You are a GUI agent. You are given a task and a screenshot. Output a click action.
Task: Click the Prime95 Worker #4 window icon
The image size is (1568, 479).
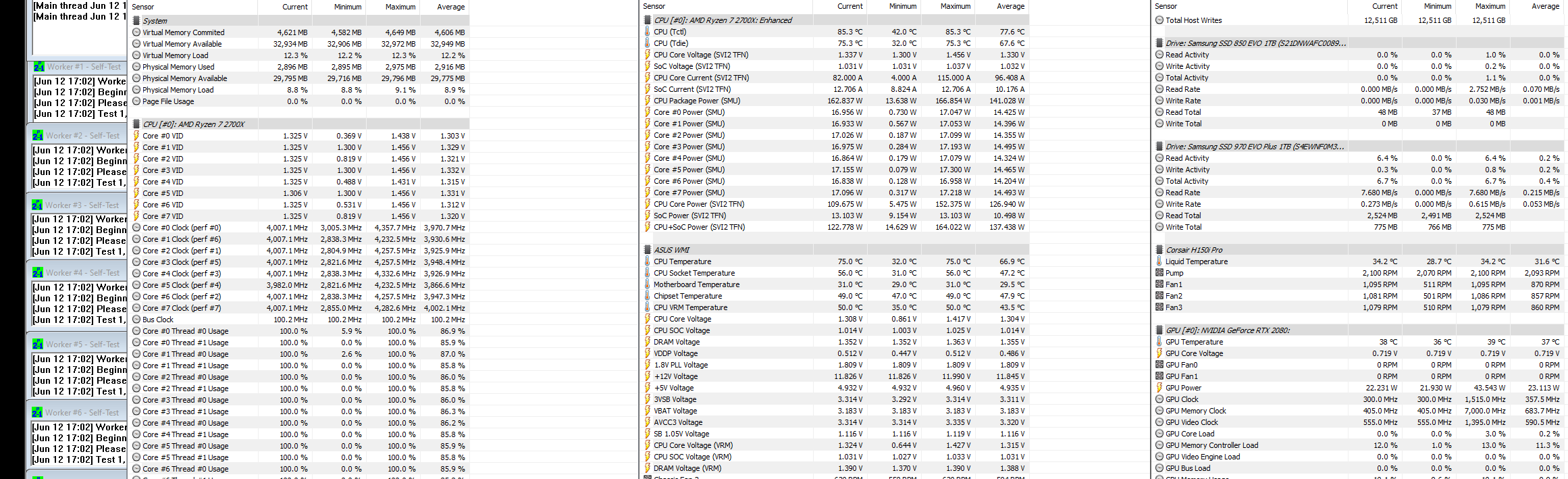(38, 273)
